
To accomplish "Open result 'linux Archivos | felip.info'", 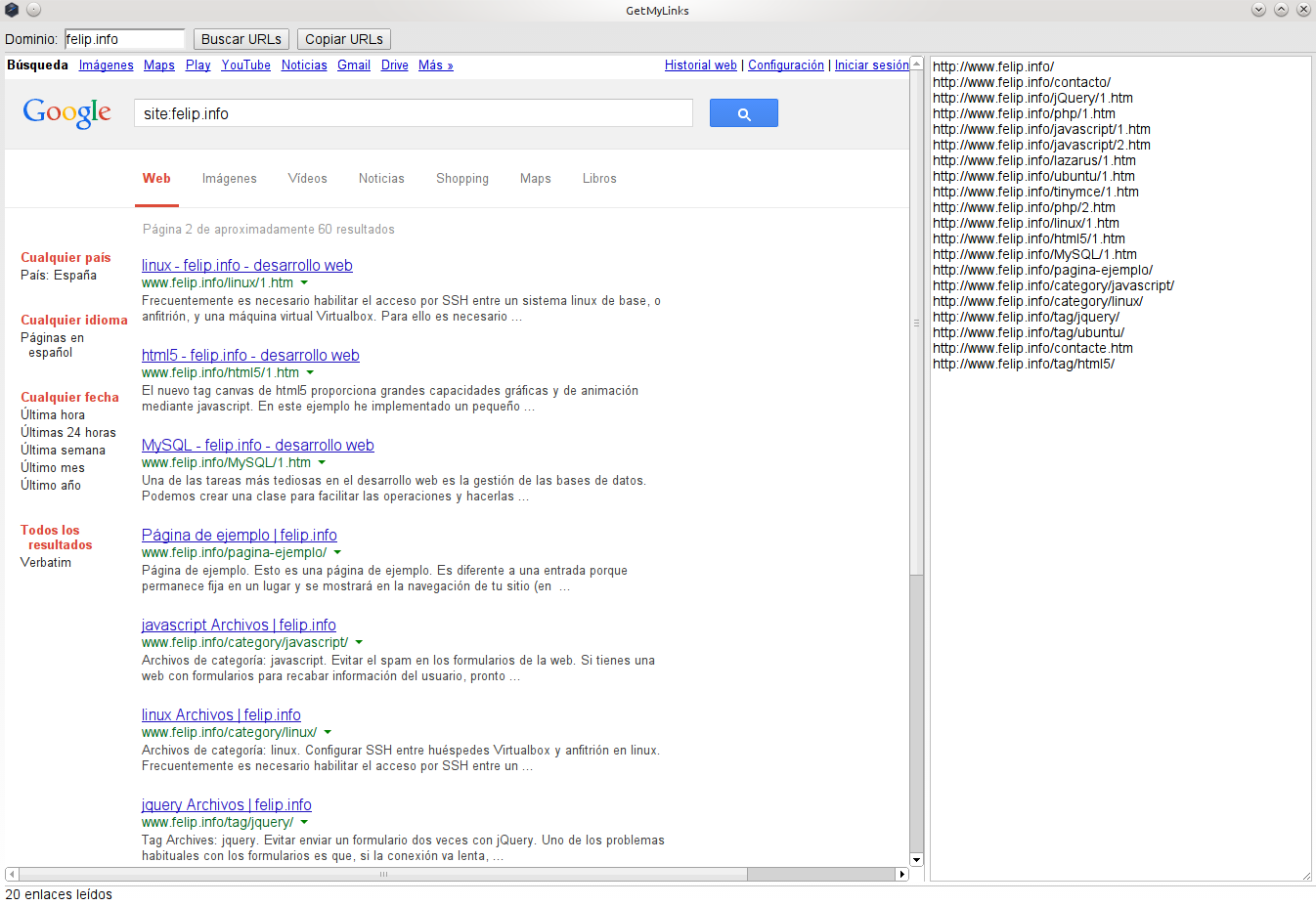I will click(x=221, y=715).
